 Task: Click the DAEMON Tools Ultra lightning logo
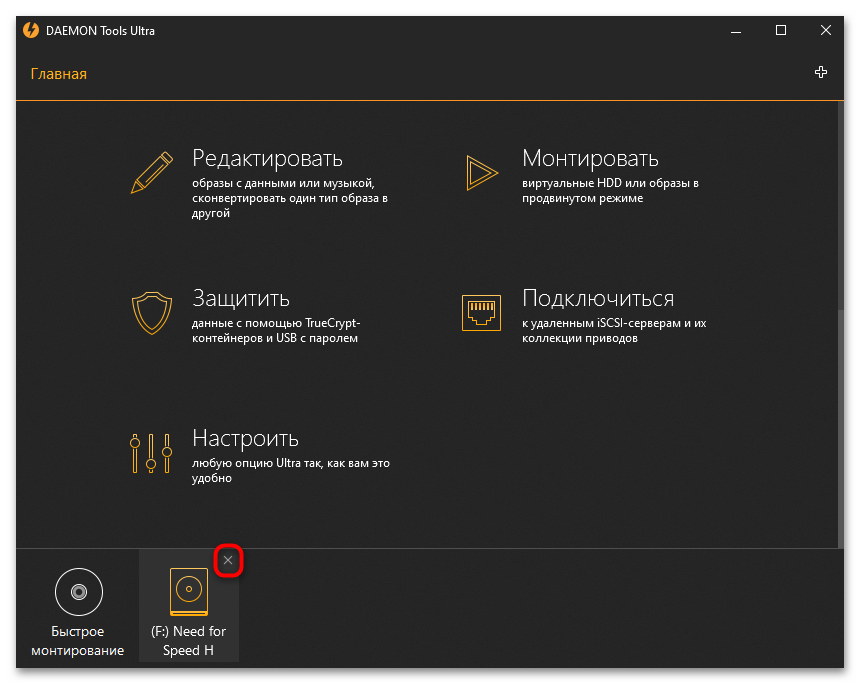click(31, 30)
